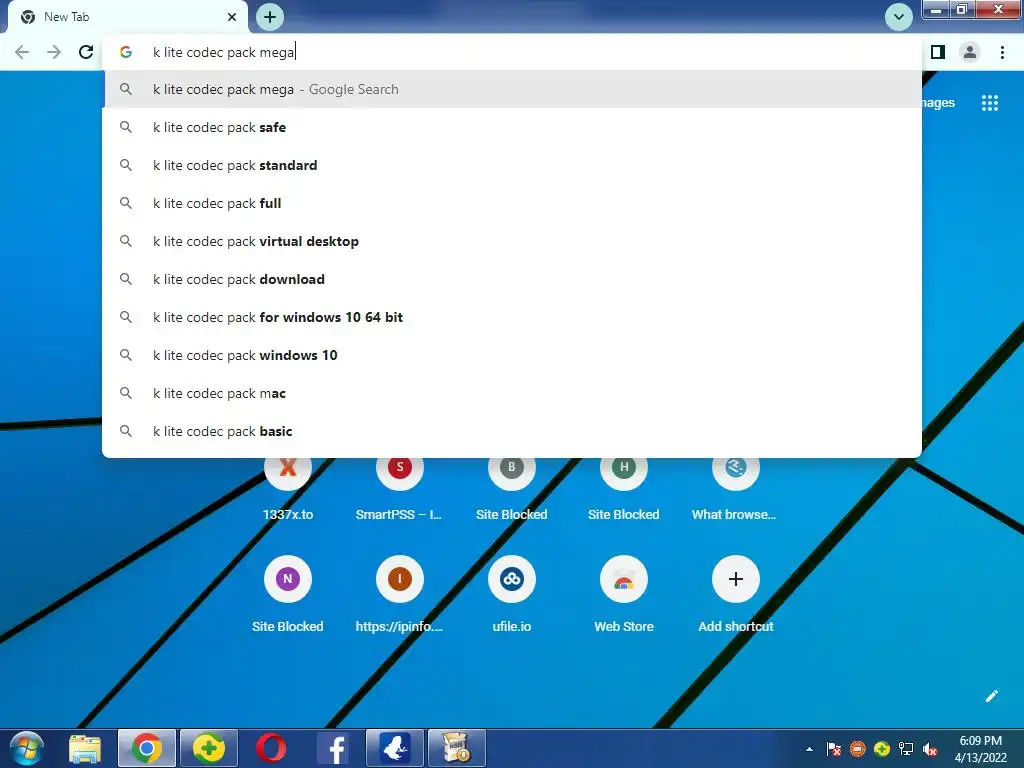The width and height of the screenshot is (1024, 768).
Task: Choose suggestion 'k lite codec pack full'
Action: (512, 203)
